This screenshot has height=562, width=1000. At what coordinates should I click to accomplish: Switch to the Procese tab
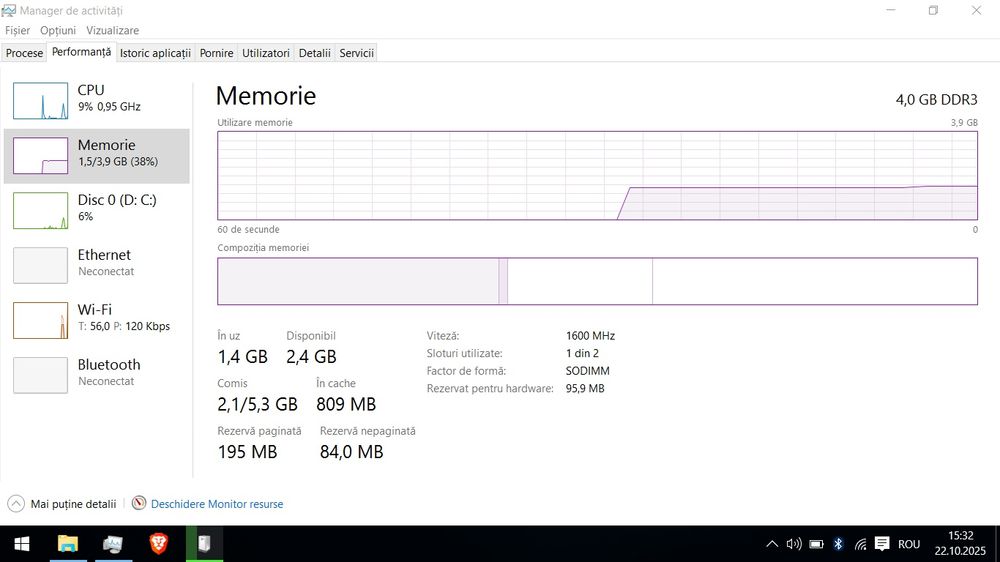tap(24, 53)
